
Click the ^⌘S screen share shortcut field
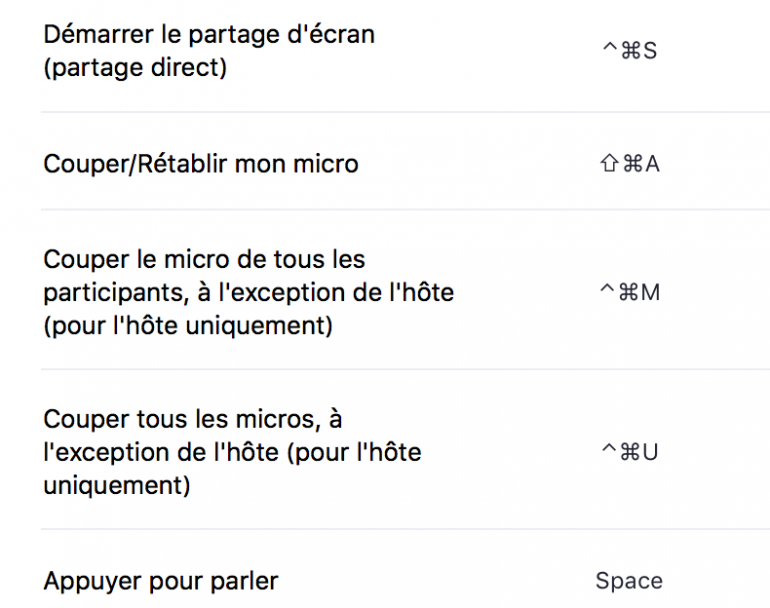pyautogui.click(x=629, y=51)
